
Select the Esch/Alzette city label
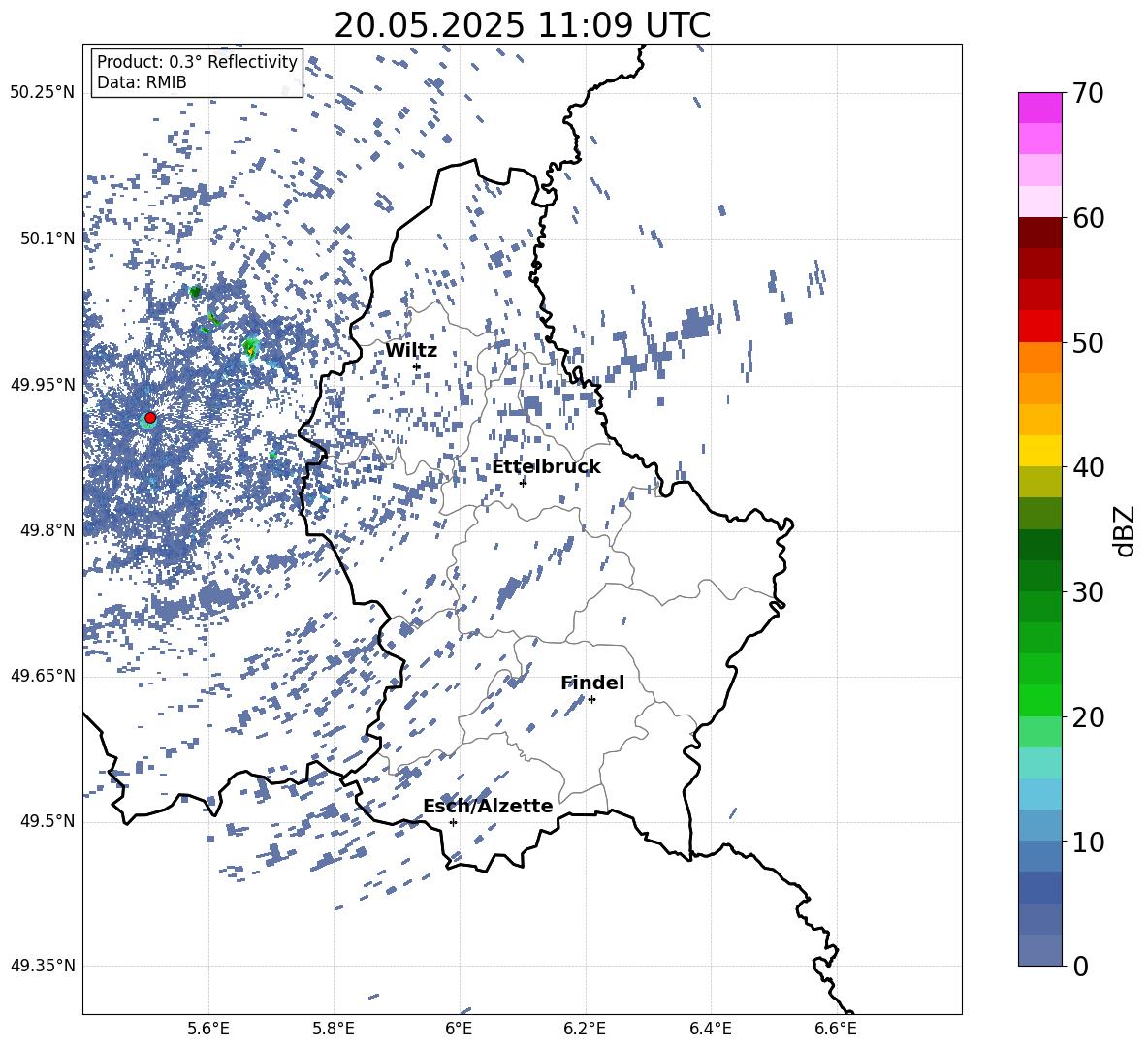[488, 806]
